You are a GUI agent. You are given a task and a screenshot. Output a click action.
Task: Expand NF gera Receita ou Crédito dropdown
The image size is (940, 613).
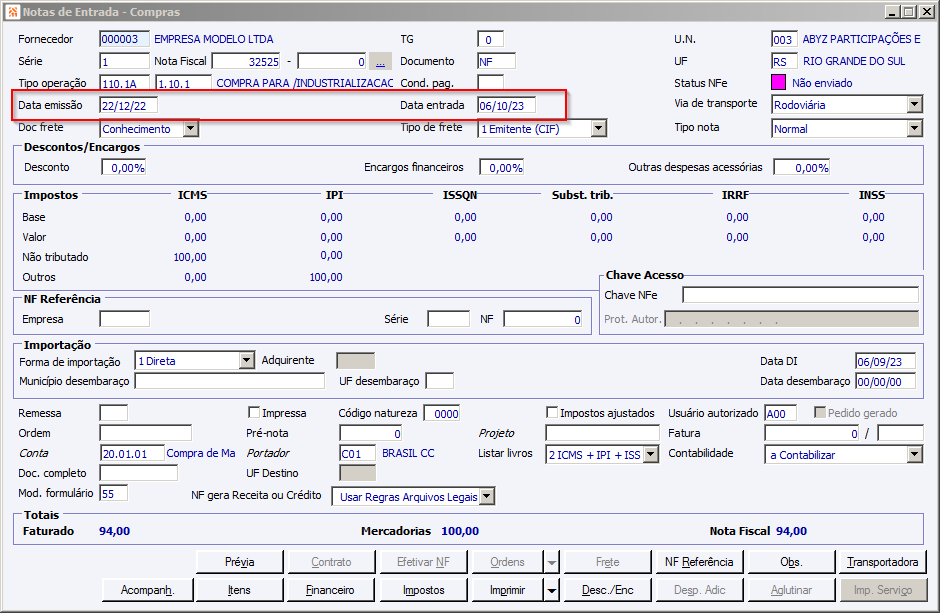[487, 496]
